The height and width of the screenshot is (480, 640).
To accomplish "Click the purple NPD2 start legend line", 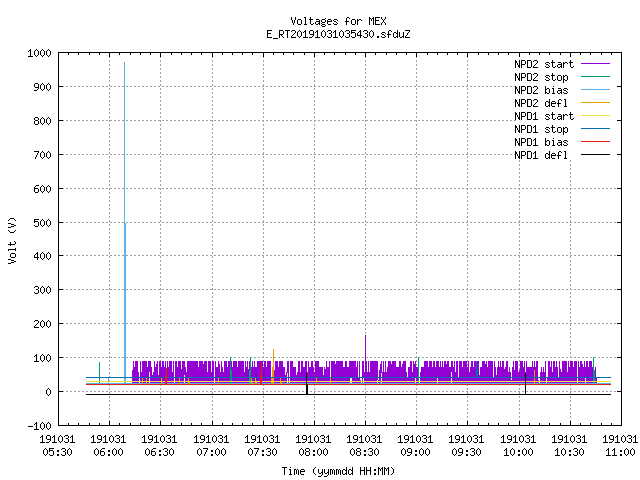I will pos(595,64).
